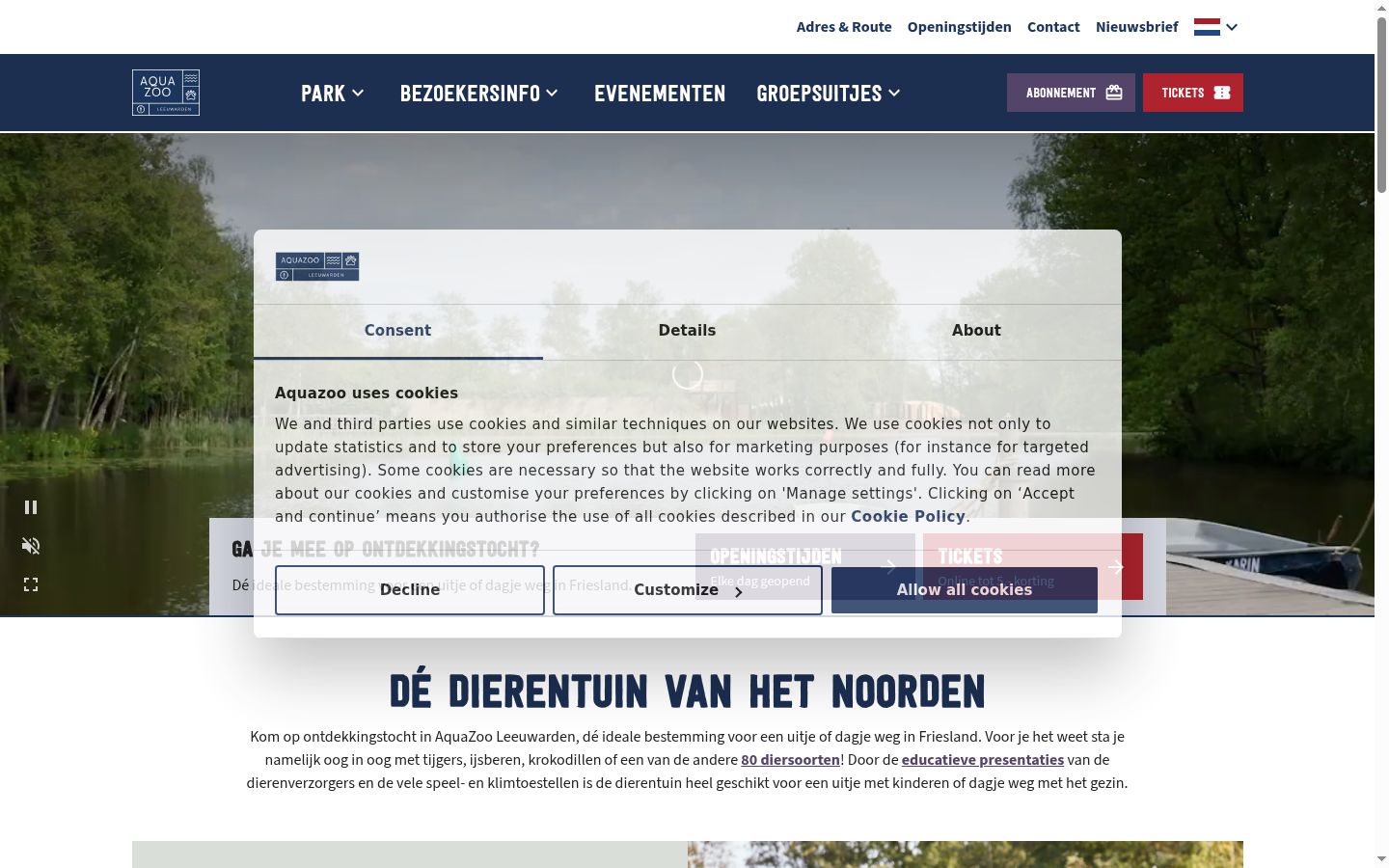This screenshot has height=868, width=1389.
Task: Open Adres & Route link
Action: (x=844, y=27)
